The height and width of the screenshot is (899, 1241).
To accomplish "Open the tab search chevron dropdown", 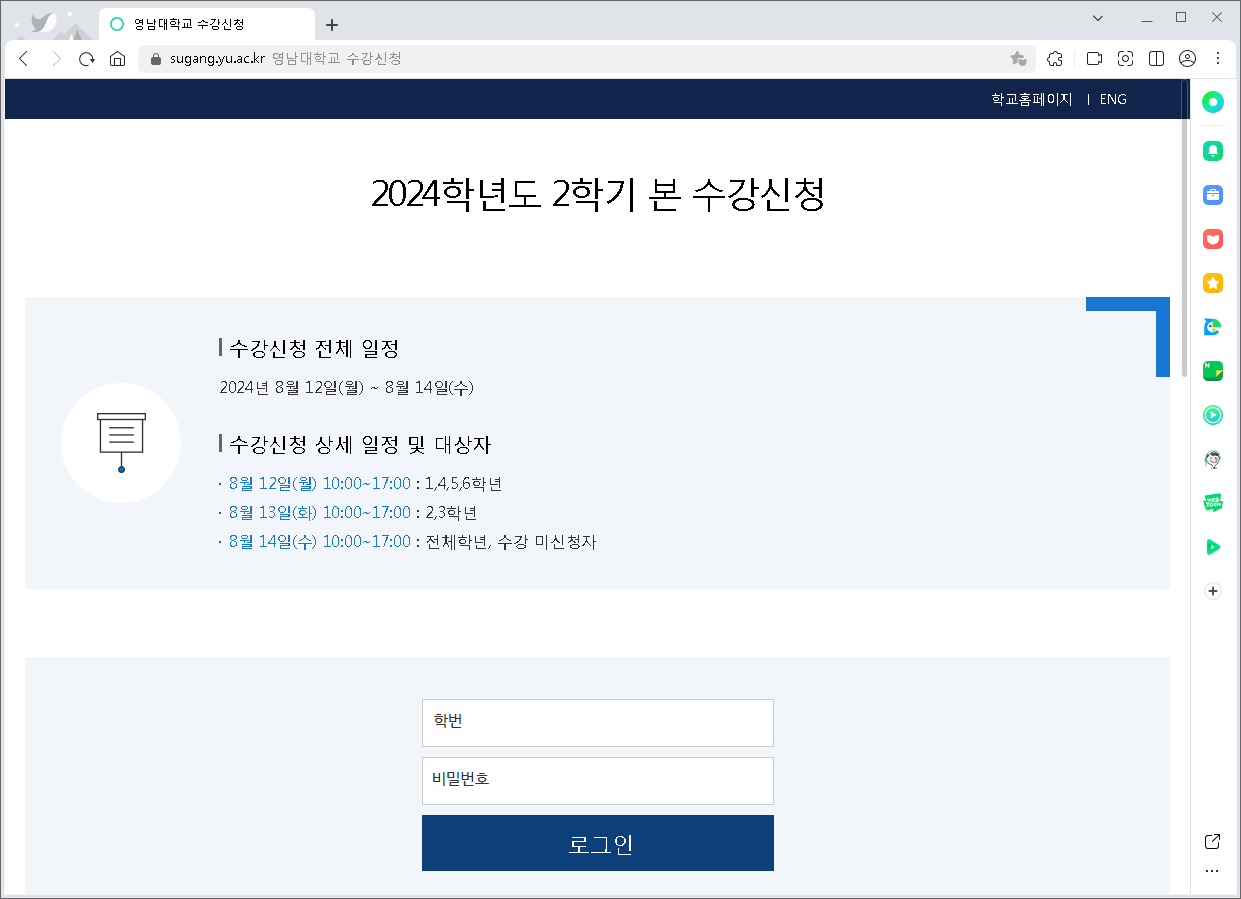I will [x=1097, y=17].
